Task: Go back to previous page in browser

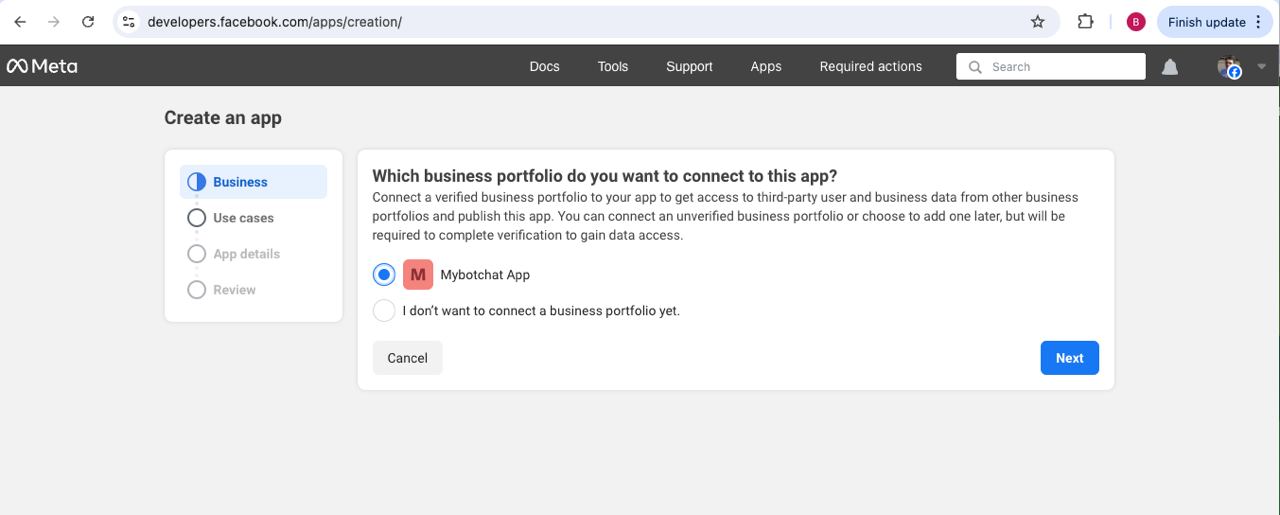Action: click(x=20, y=22)
